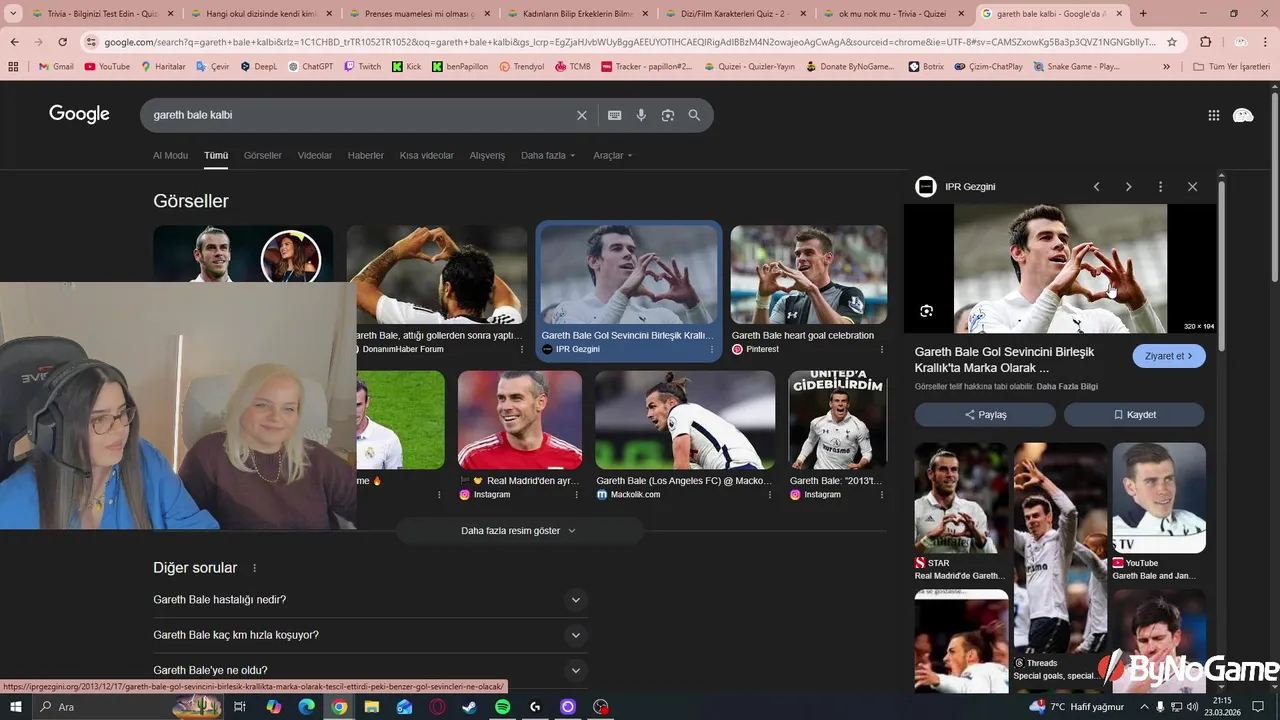The image size is (1280, 720).
Task: Open Spotify from the taskbar
Action: pyautogui.click(x=503, y=707)
